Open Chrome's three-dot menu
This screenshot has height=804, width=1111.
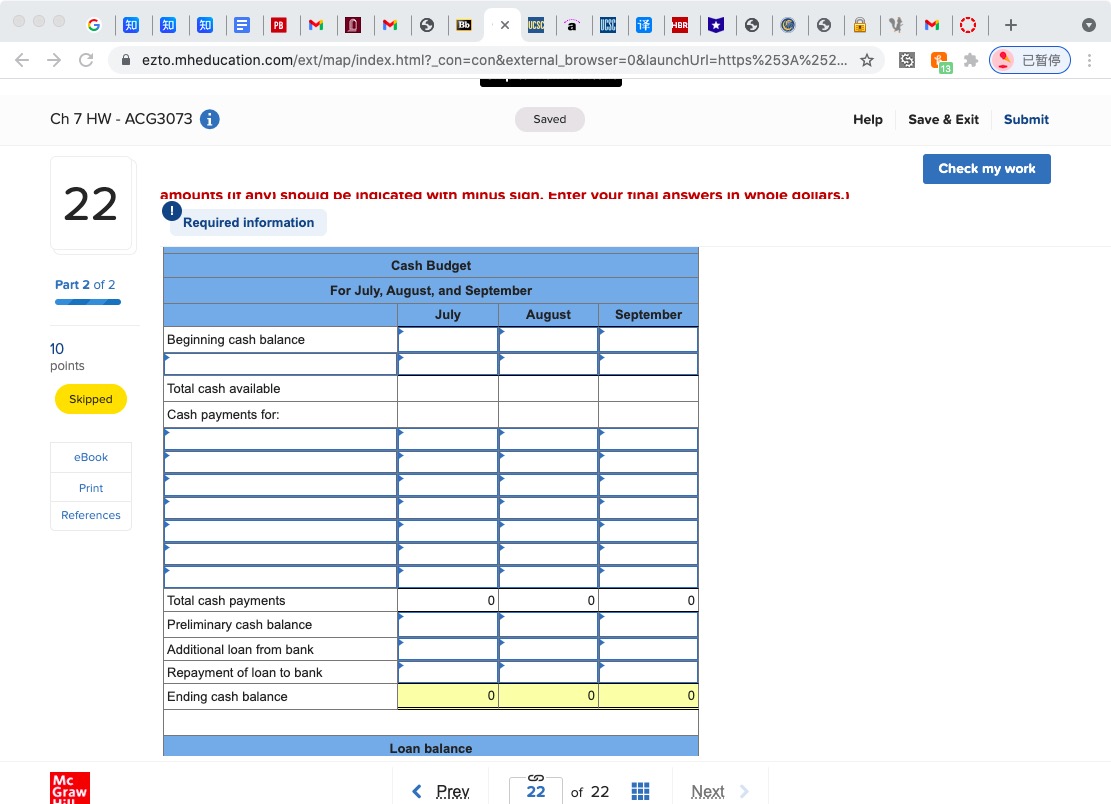tap(1090, 60)
